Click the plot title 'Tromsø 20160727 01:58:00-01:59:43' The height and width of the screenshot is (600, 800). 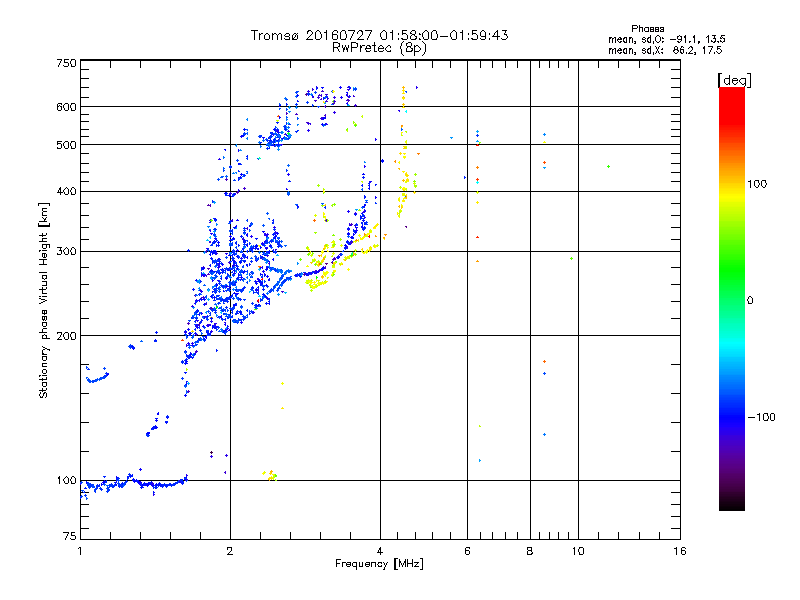point(379,35)
